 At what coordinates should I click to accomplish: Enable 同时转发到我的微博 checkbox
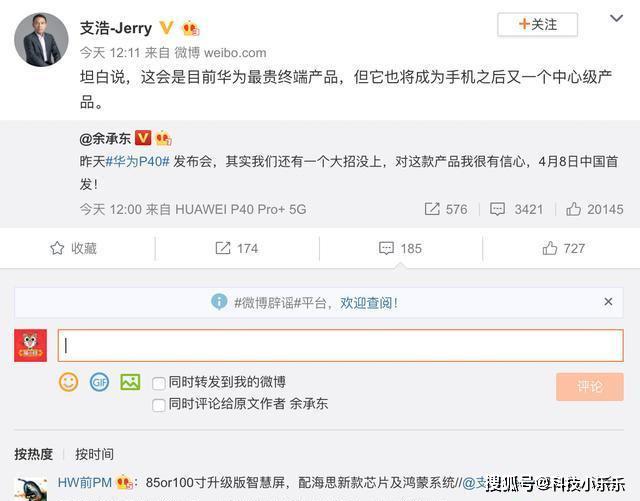(159, 382)
